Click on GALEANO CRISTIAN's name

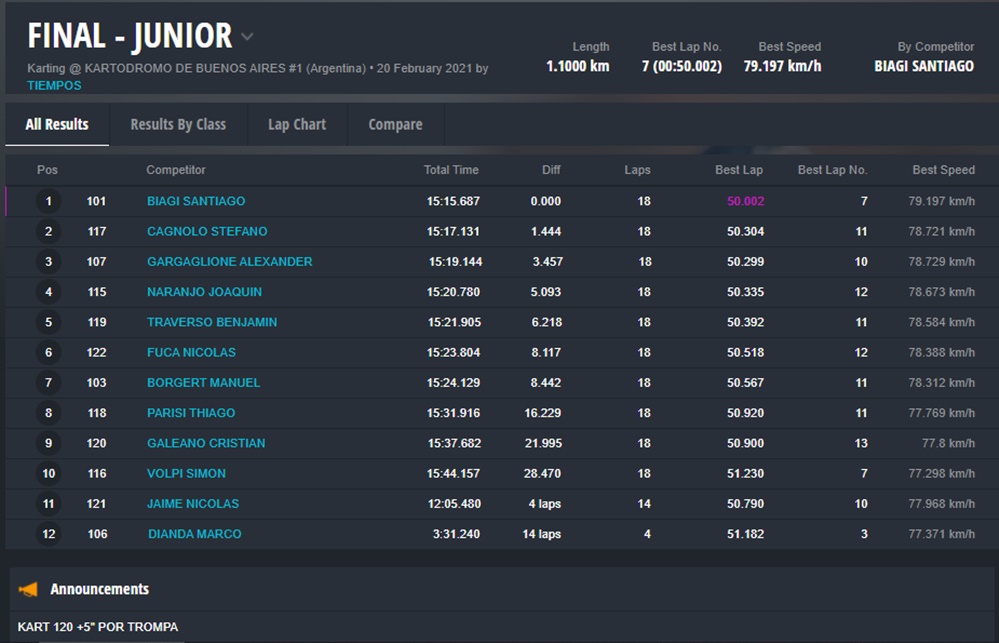pos(206,443)
